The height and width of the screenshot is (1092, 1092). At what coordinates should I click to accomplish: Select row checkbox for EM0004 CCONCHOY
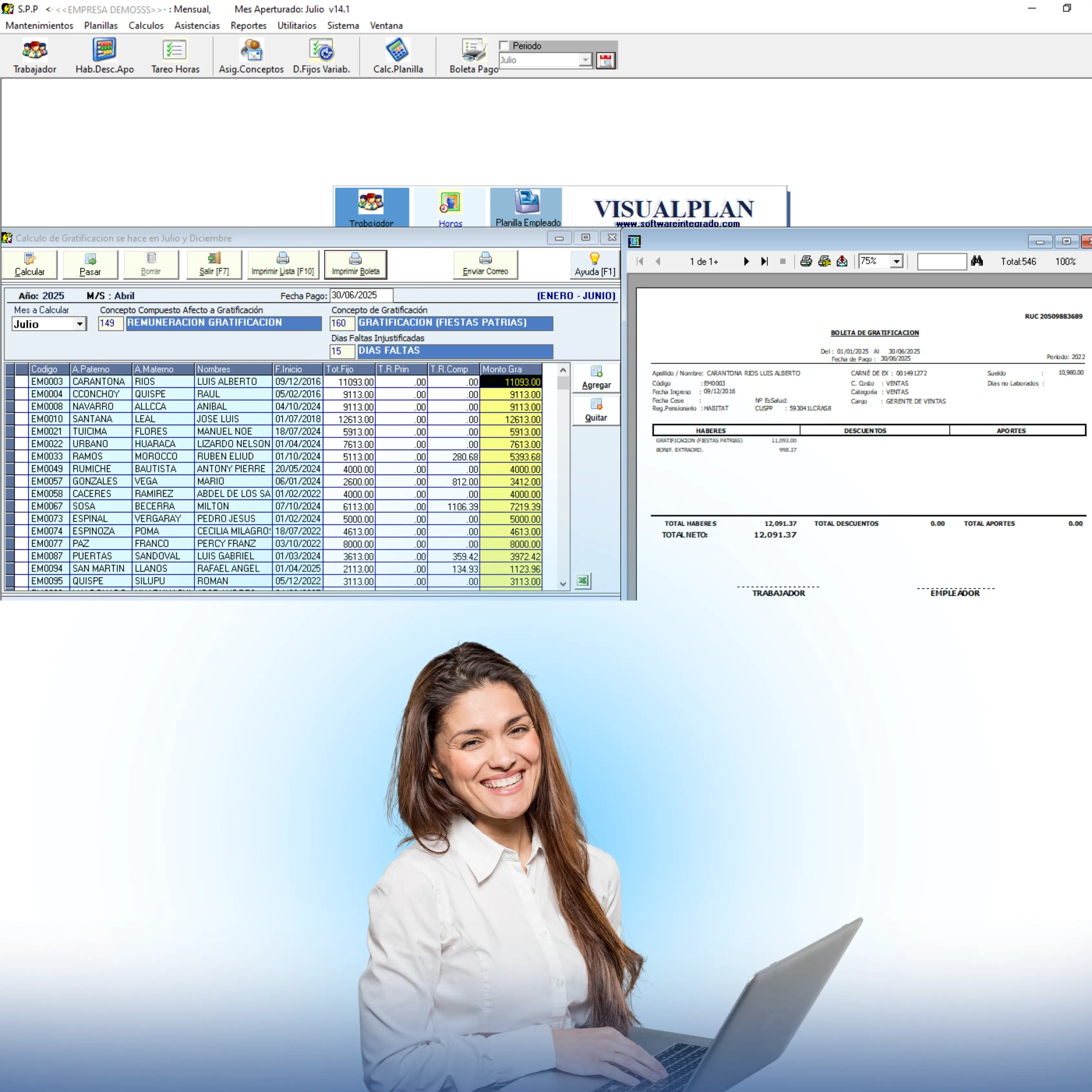22,394
